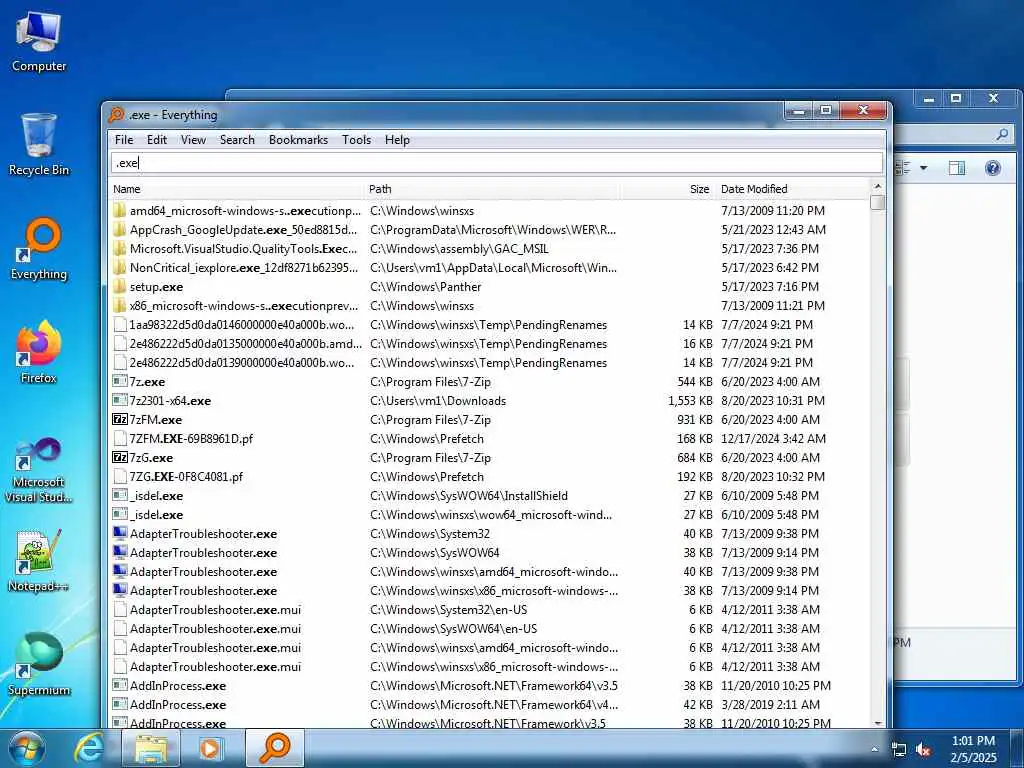The height and width of the screenshot is (768, 1024).
Task: Select the AppCrash_GoogleUpdate.exe folder entry
Action: click(490, 230)
